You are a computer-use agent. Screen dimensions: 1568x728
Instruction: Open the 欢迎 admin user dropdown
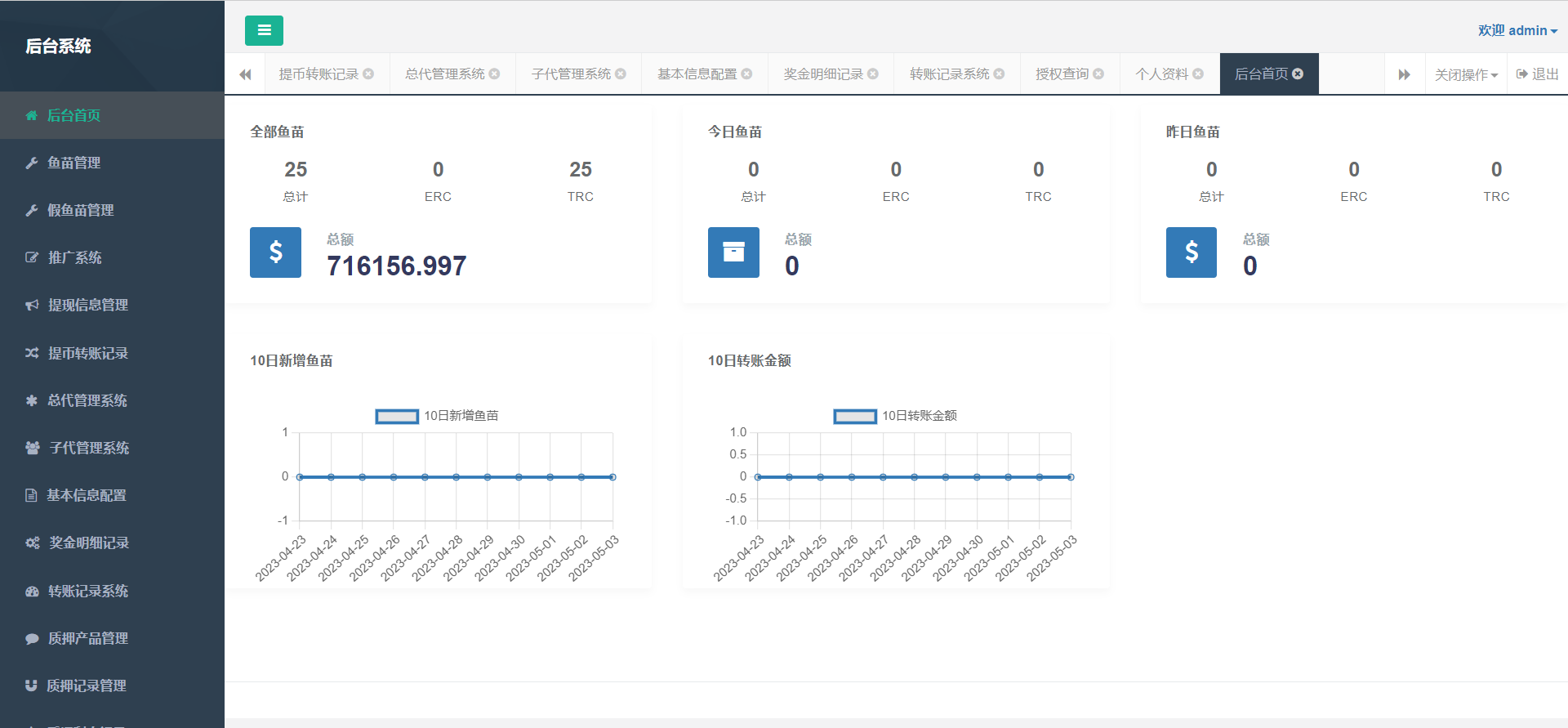[x=1517, y=30]
